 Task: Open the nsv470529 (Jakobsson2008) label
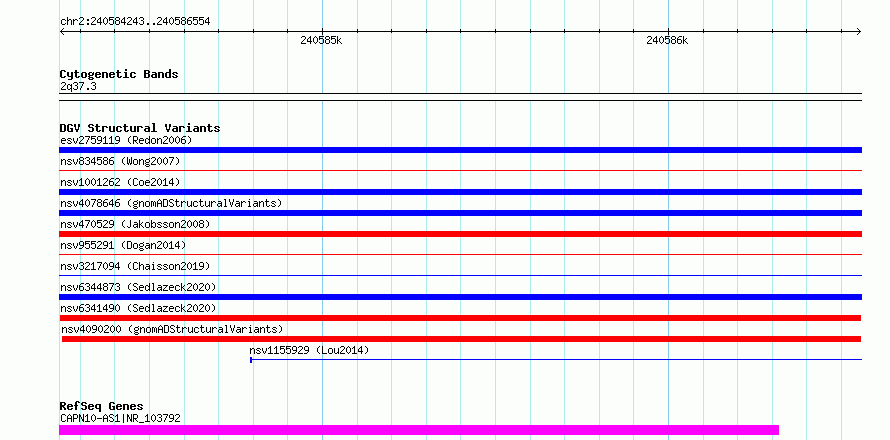[x=135, y=224]
